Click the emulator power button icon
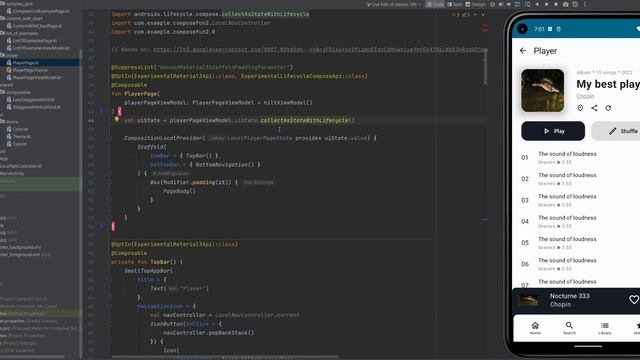Screen dimensions: 640x360 pyautogui.click(x=492, y=4)
